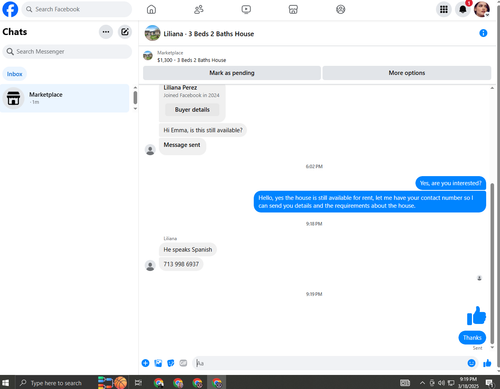The width and height of the screenshot is (500, 389).
Task: Open more actions plus icon in composer
Action: [145, 363]
